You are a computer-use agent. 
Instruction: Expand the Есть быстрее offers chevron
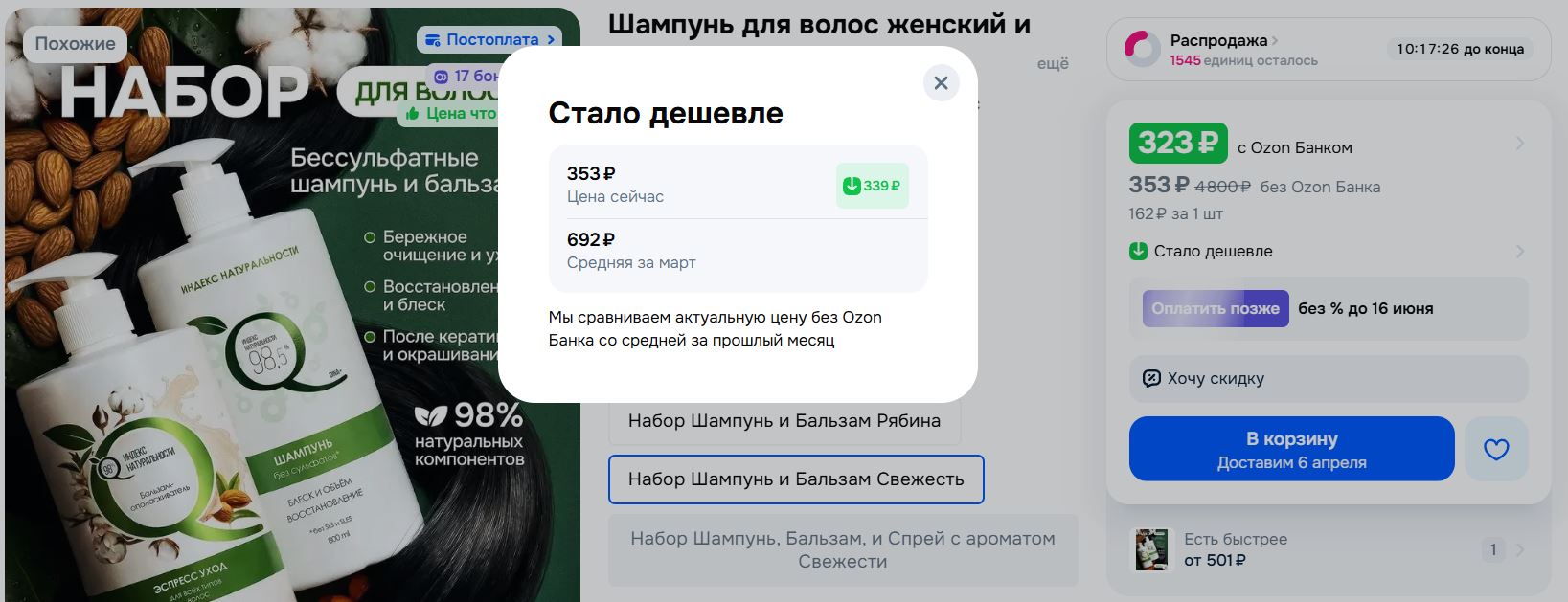[x=1519, y=549]
